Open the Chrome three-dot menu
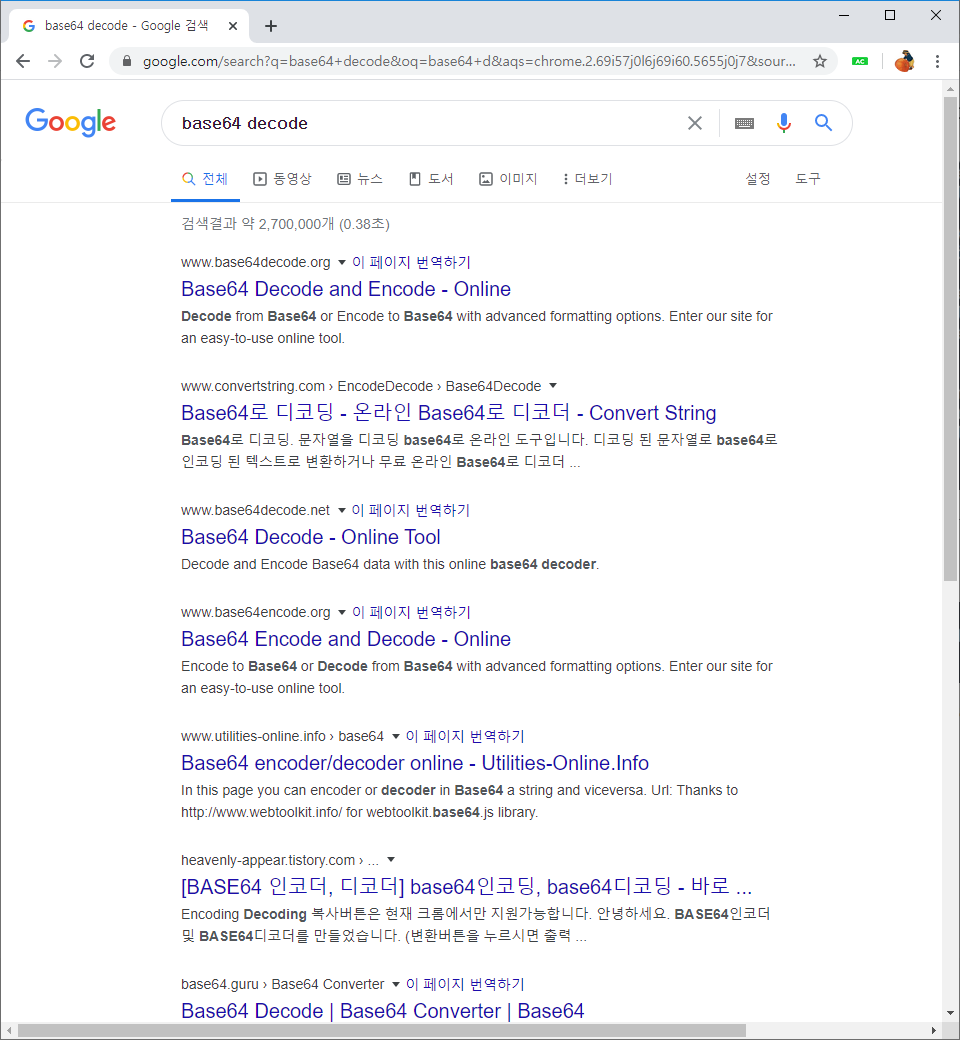The image size is (960, 1040). [937, 62]
